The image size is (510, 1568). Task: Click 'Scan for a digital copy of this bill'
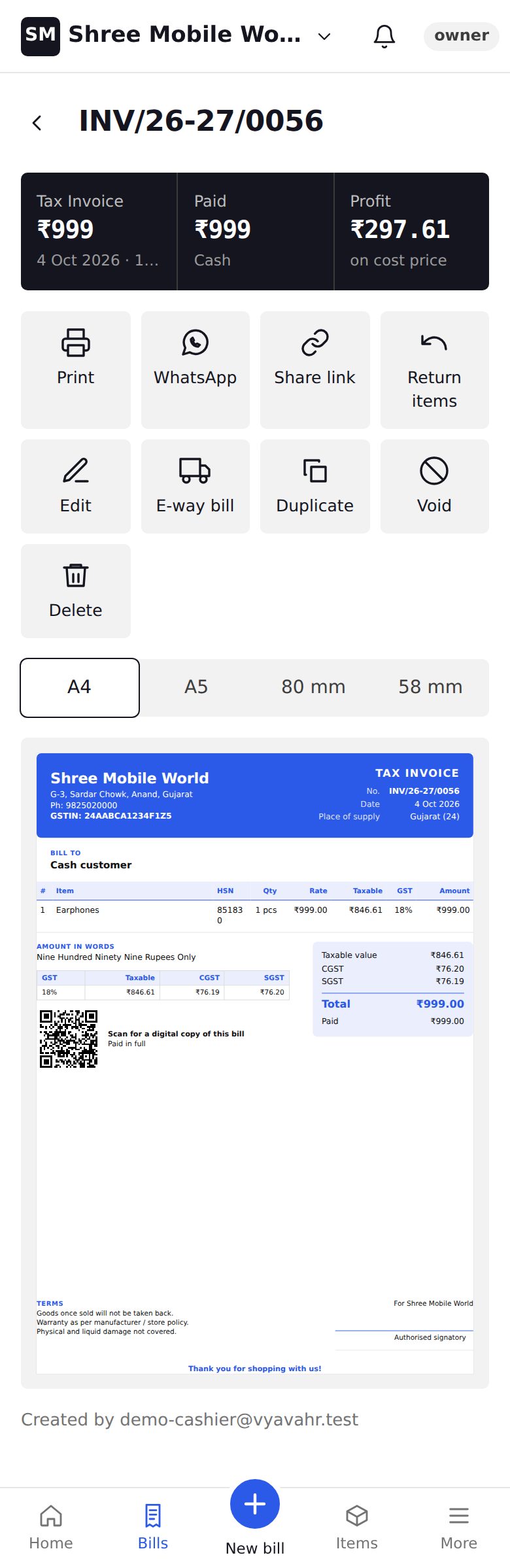pyautogui.click(x=176, y=1034)
